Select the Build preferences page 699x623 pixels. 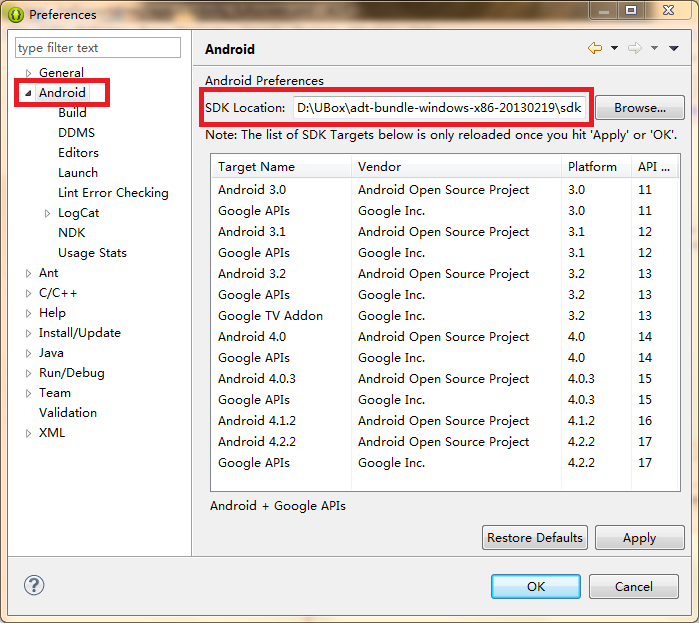pos(72,113)
